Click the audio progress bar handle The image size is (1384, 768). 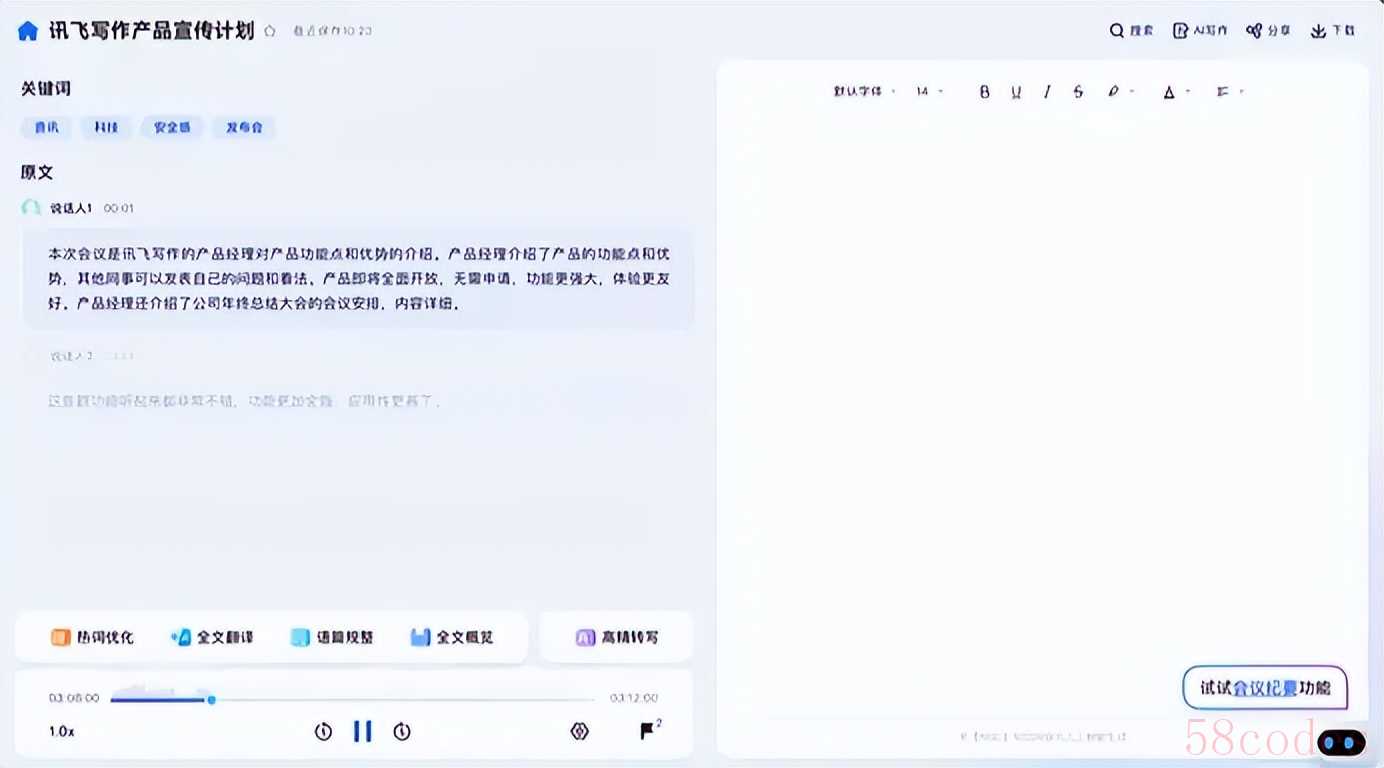[x=212, y=700]
